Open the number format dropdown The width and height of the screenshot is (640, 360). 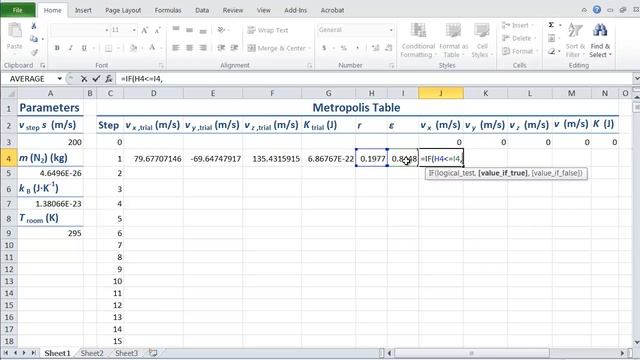(391, 30)
